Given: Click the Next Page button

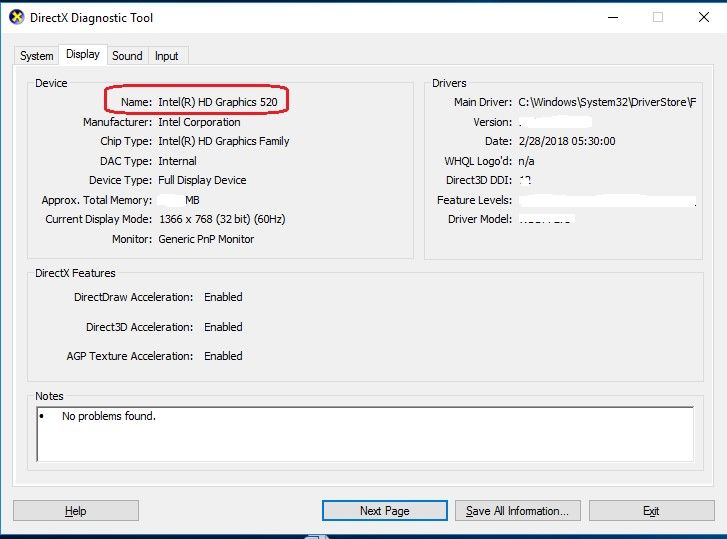Looking at the screenshot, I should (385, 511).
